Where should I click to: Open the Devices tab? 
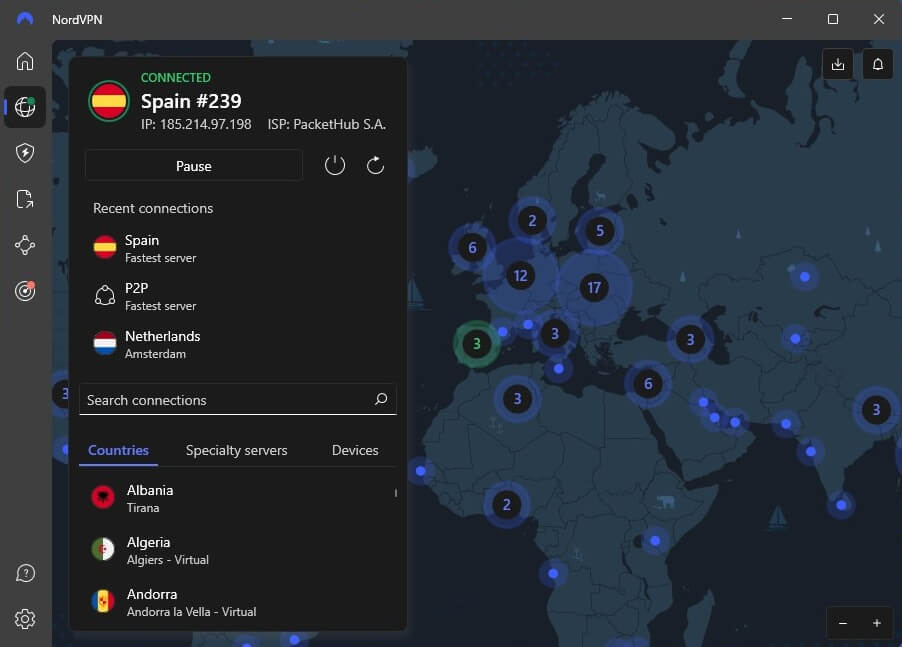point(355,450)
